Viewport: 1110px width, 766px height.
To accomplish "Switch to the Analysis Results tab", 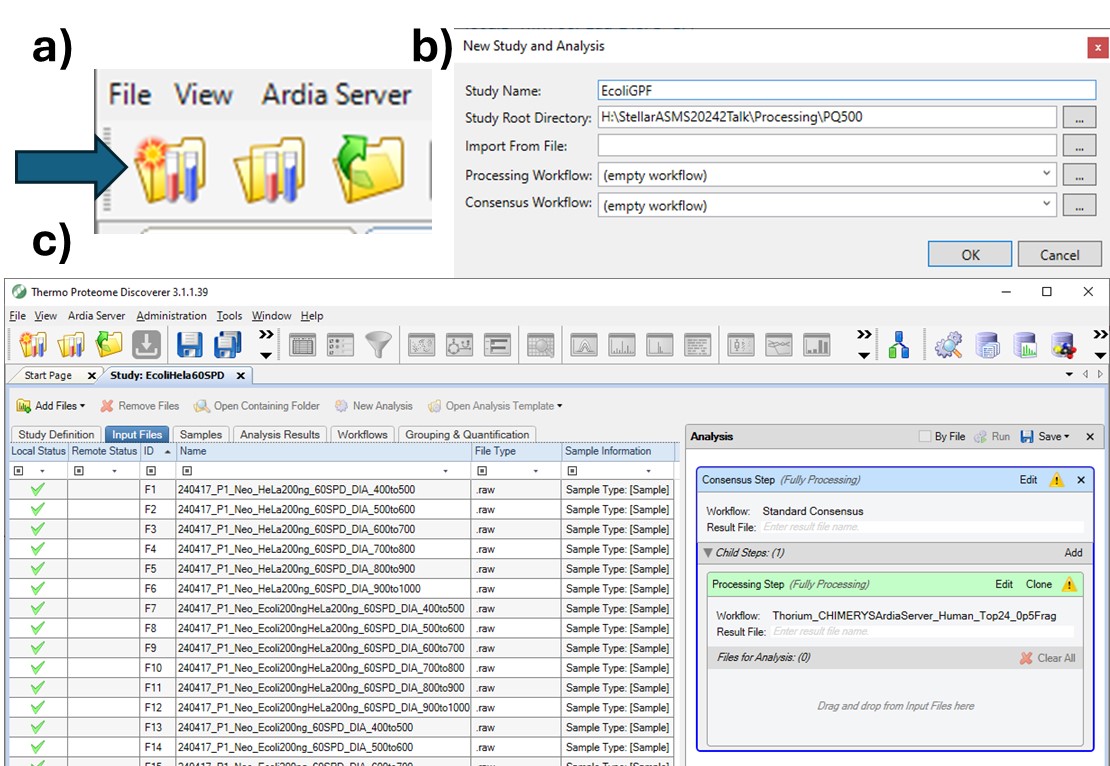I will click(x=280, y=435).
